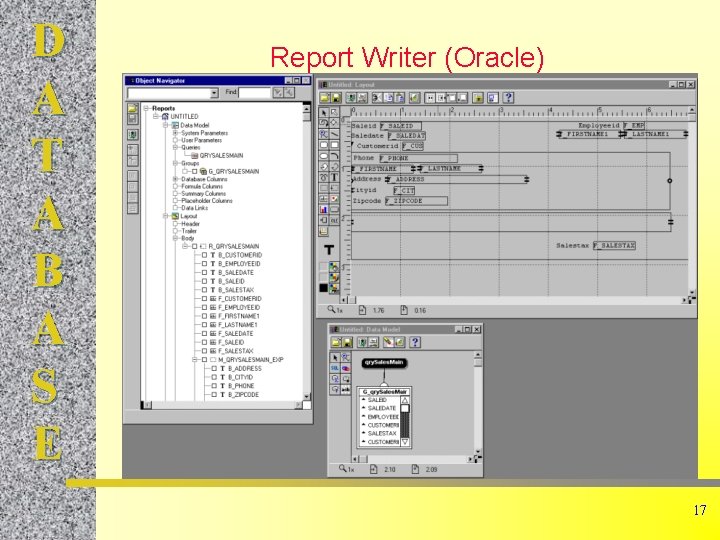Click the box beside B_ADDRESS
The image size is (720, 540).
[x=214, y=368]
